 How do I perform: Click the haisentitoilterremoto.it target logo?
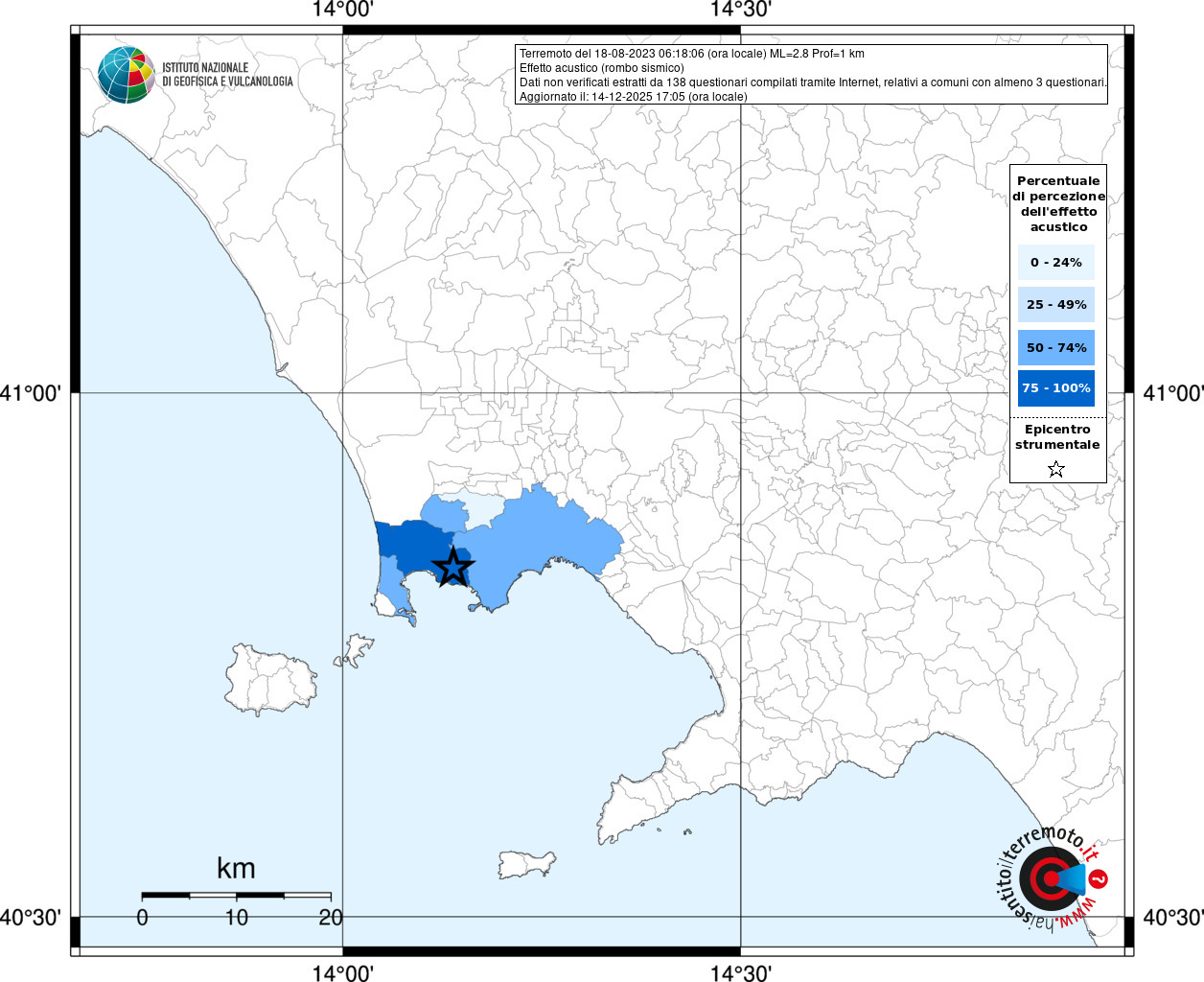[x=1051, y=877]
